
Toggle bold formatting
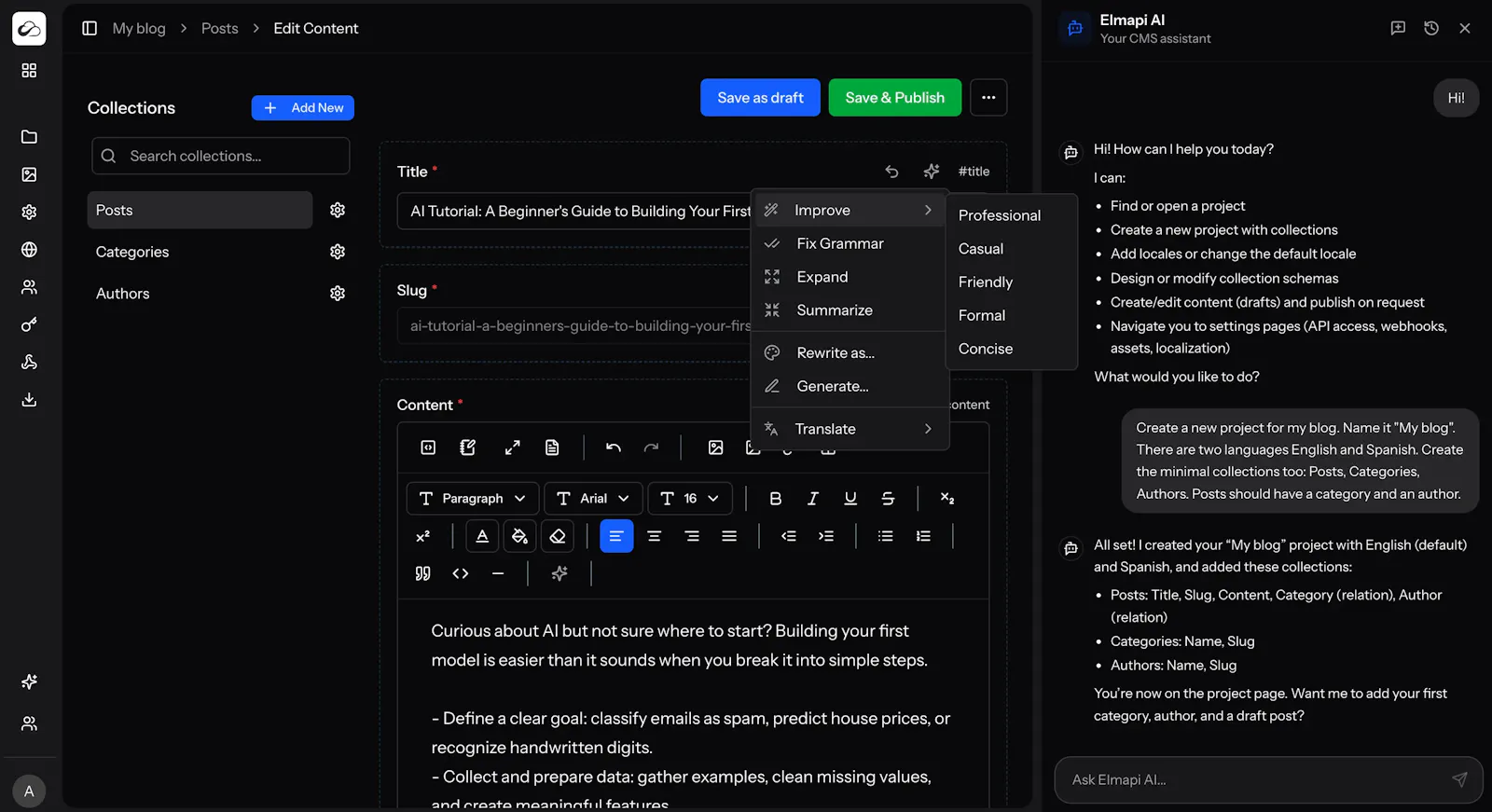[x=775, y=499]
